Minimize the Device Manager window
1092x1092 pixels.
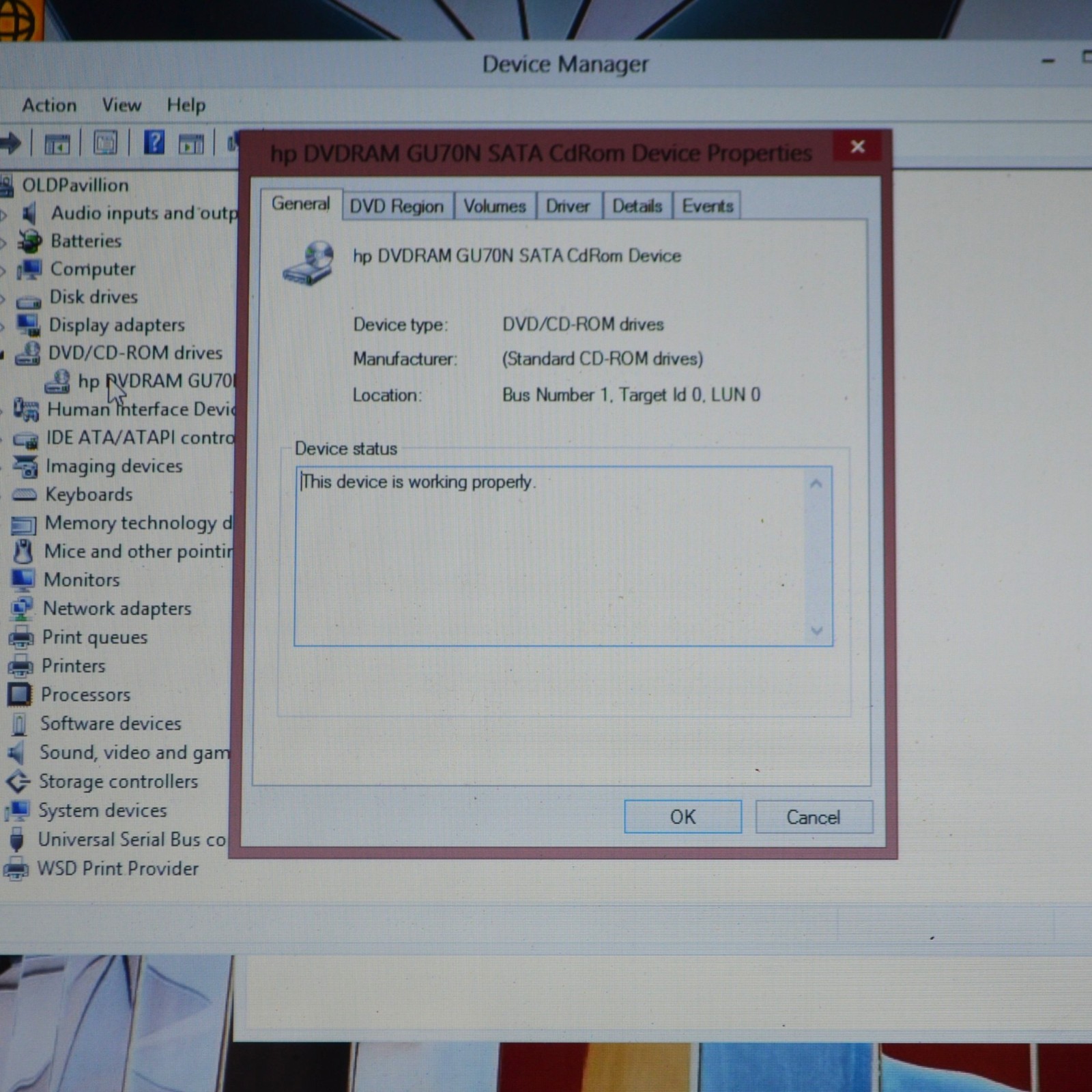tap(1048, 61)
